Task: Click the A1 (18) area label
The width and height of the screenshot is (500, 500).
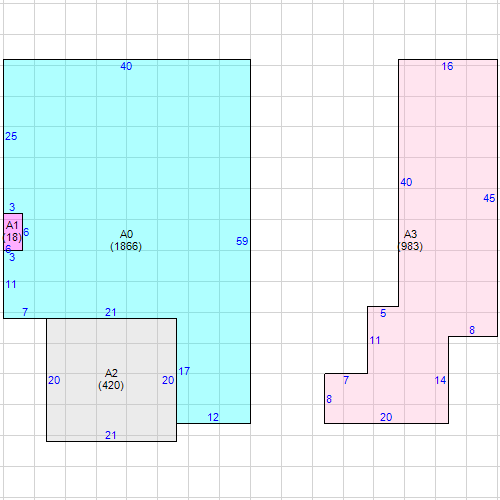Action: pos(12,231)
